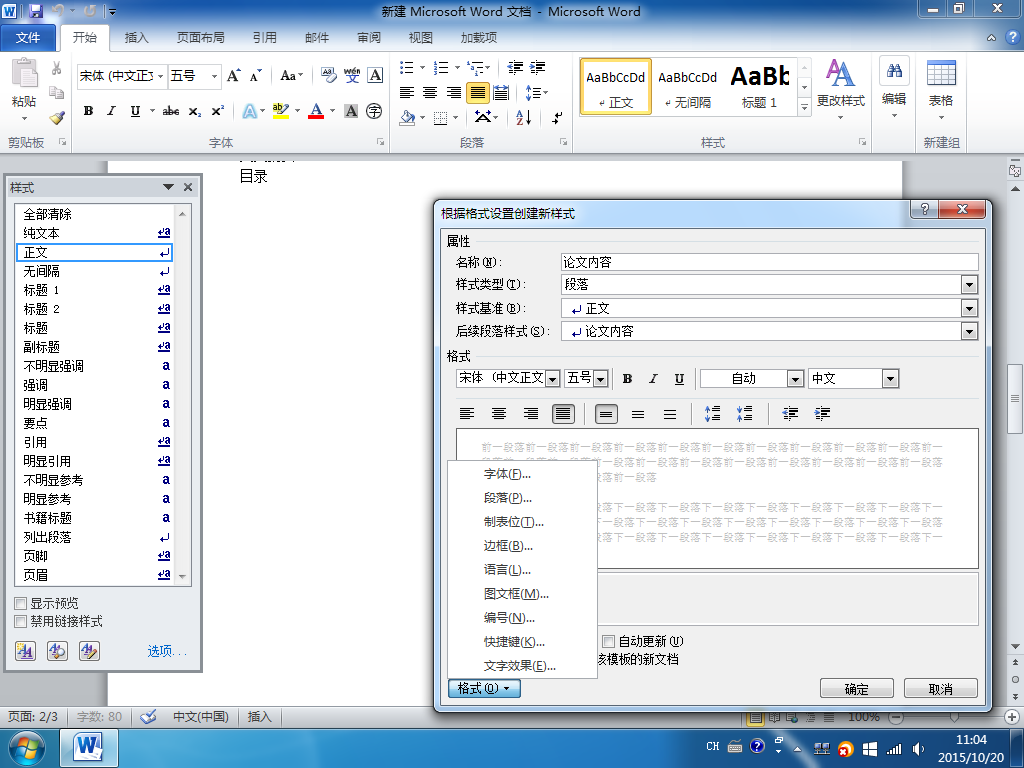Switch to the 页面布局 ribbon tab
Screen dimensions: 1024x768
pyautogui.click(x=200, y=38)
